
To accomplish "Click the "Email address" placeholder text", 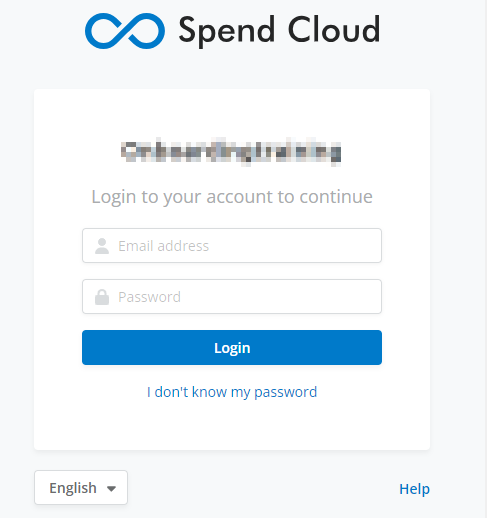I will pos(164,246).
